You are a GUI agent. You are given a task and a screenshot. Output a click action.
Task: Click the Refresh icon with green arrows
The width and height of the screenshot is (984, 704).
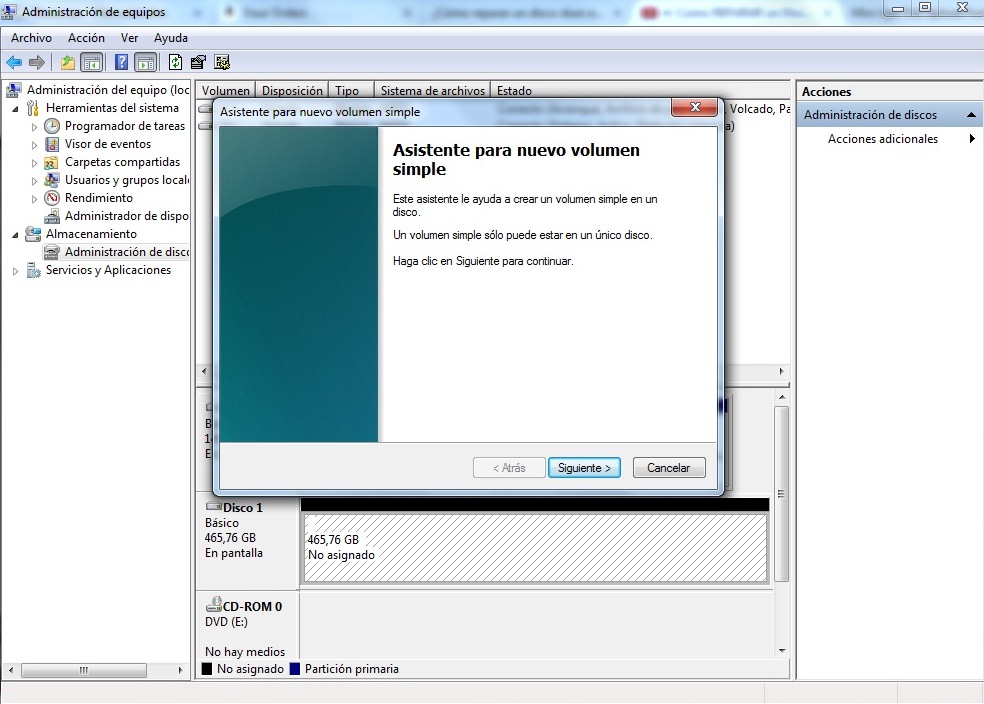pyautogui.click(x=176, y=62)
